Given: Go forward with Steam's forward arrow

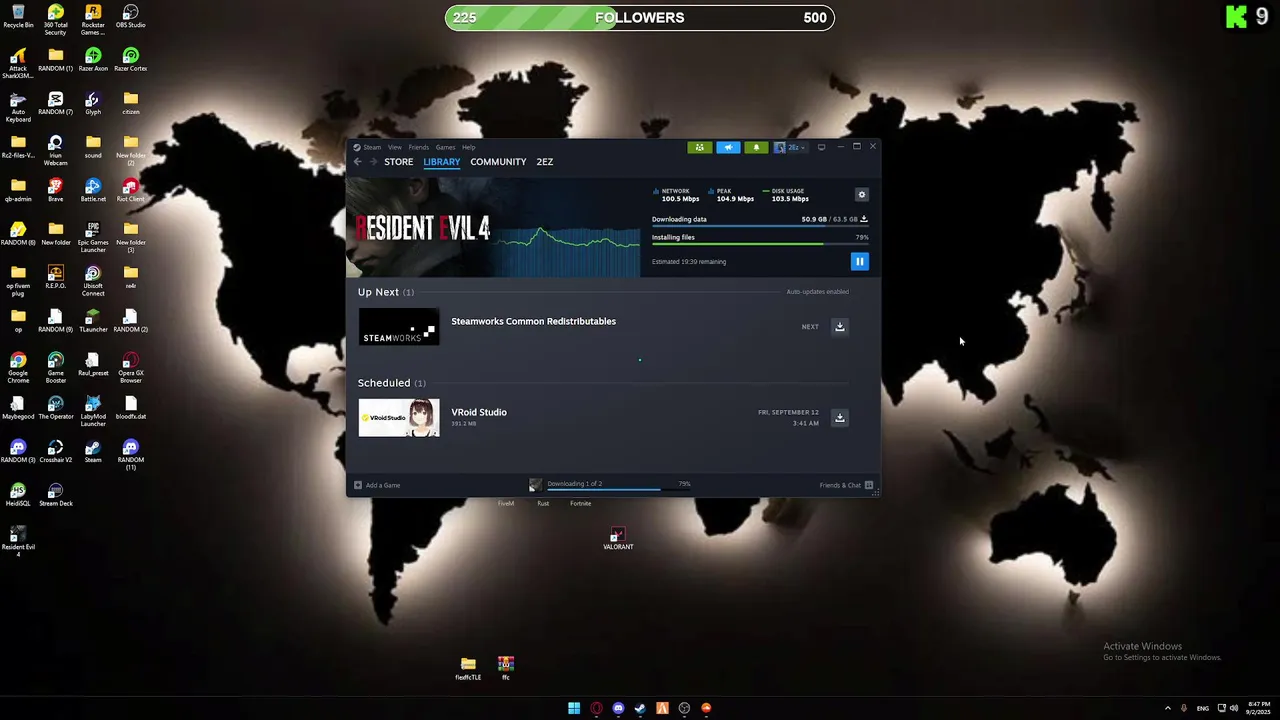Looking at the screenshot, I should pos(374,162).
